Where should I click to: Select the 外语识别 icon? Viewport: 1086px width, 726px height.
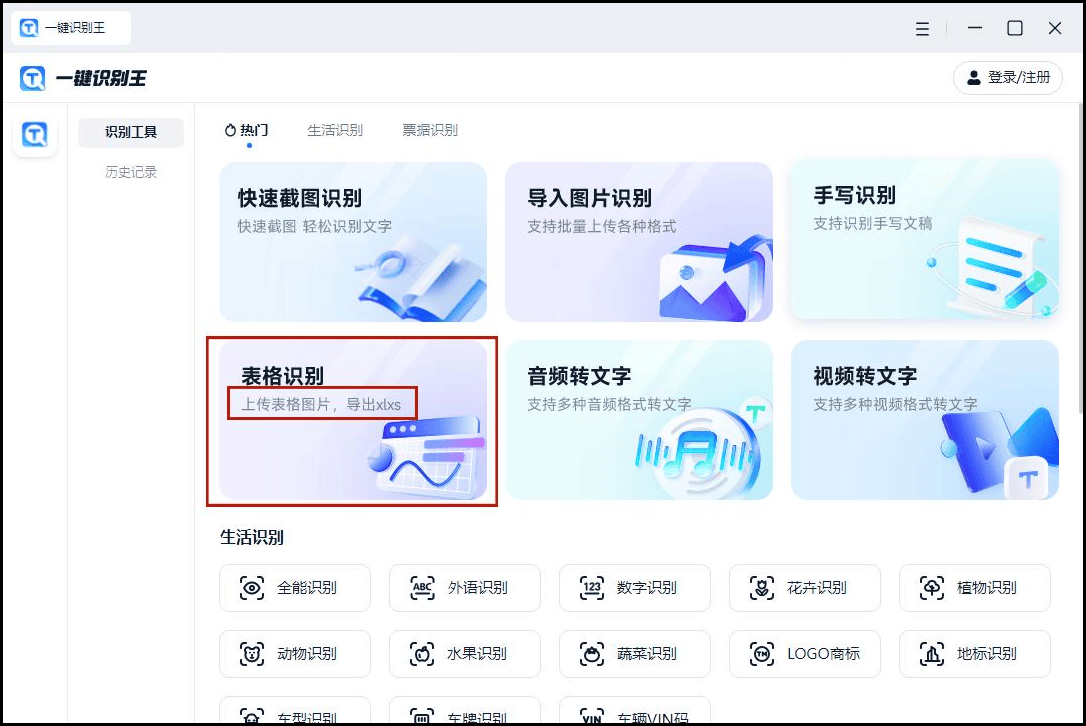tap(464, 588)
